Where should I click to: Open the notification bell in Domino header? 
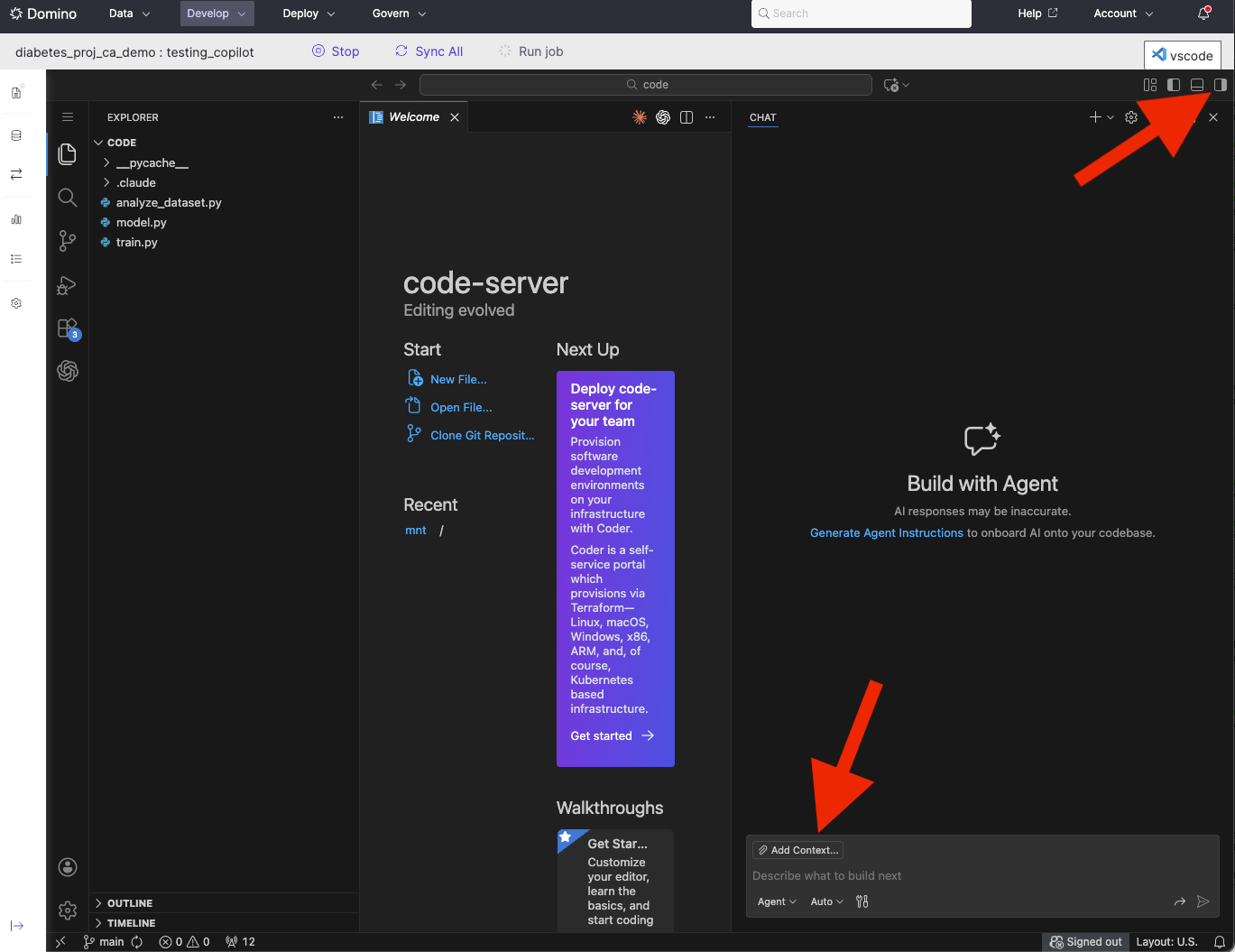(x=1203, y=14)
